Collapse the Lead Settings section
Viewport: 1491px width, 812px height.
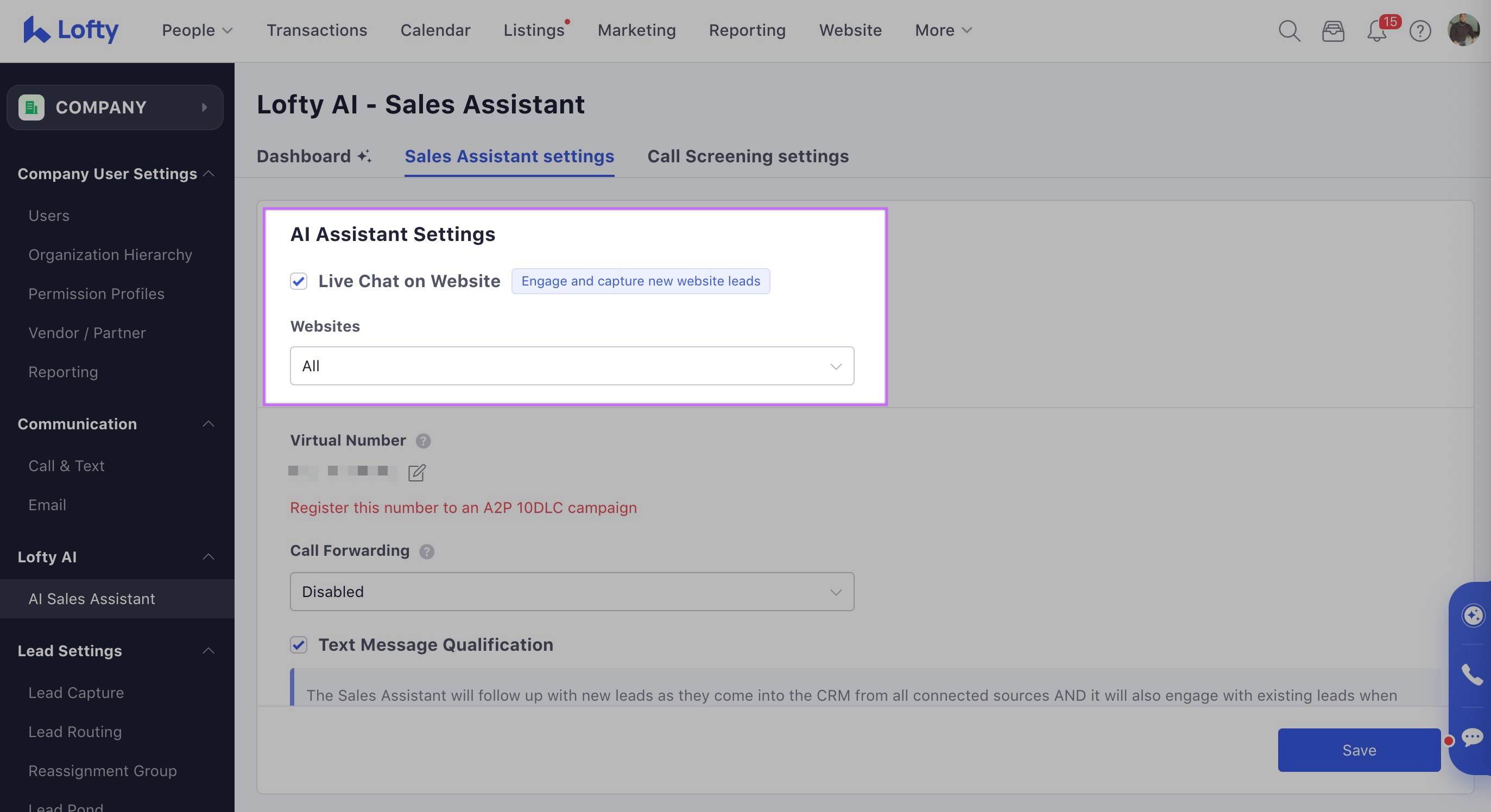[209, 651]
